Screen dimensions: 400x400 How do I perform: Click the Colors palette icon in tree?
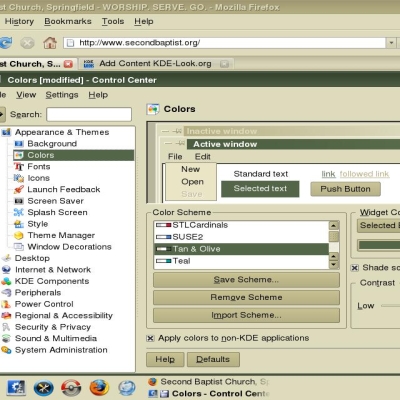(19, 155)
